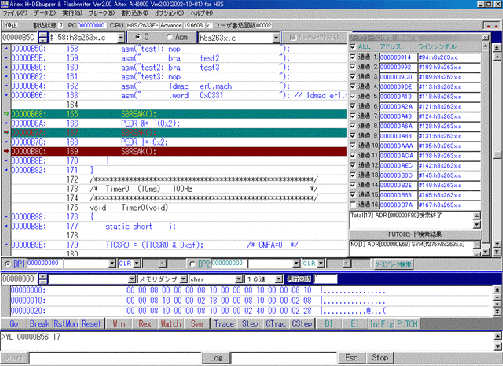Click the 停止 status button
This screenshot has width=503, height=366.
tap(11, 25)
